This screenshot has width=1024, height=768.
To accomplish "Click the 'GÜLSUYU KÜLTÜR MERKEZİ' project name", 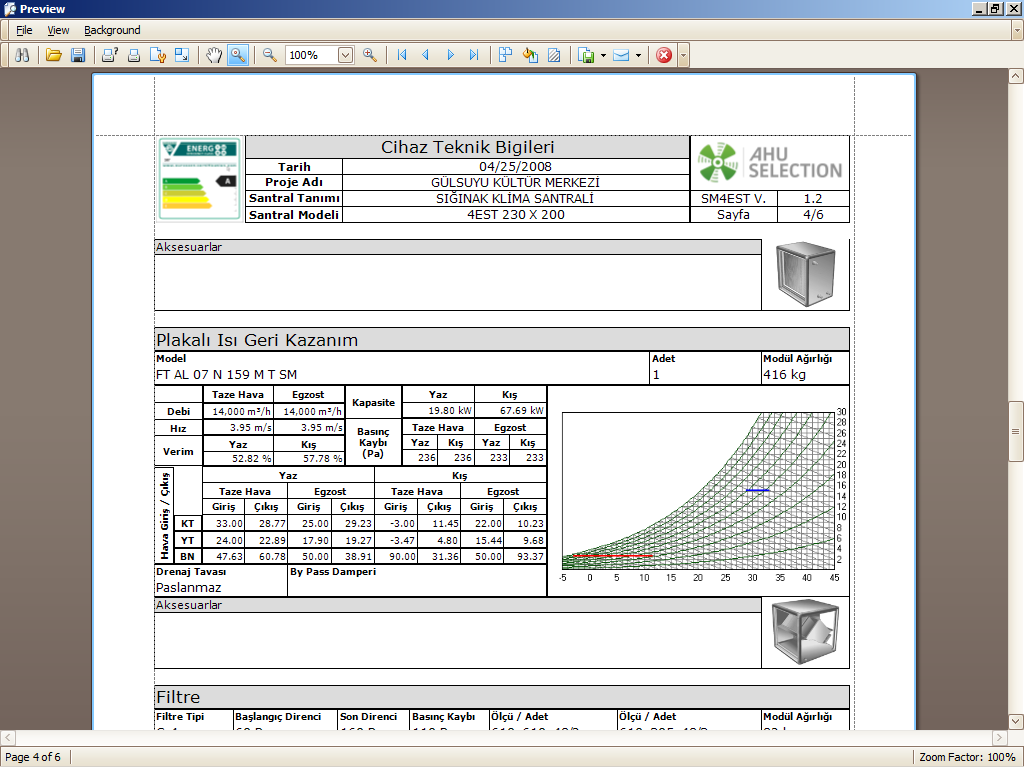I will point(515,182).
